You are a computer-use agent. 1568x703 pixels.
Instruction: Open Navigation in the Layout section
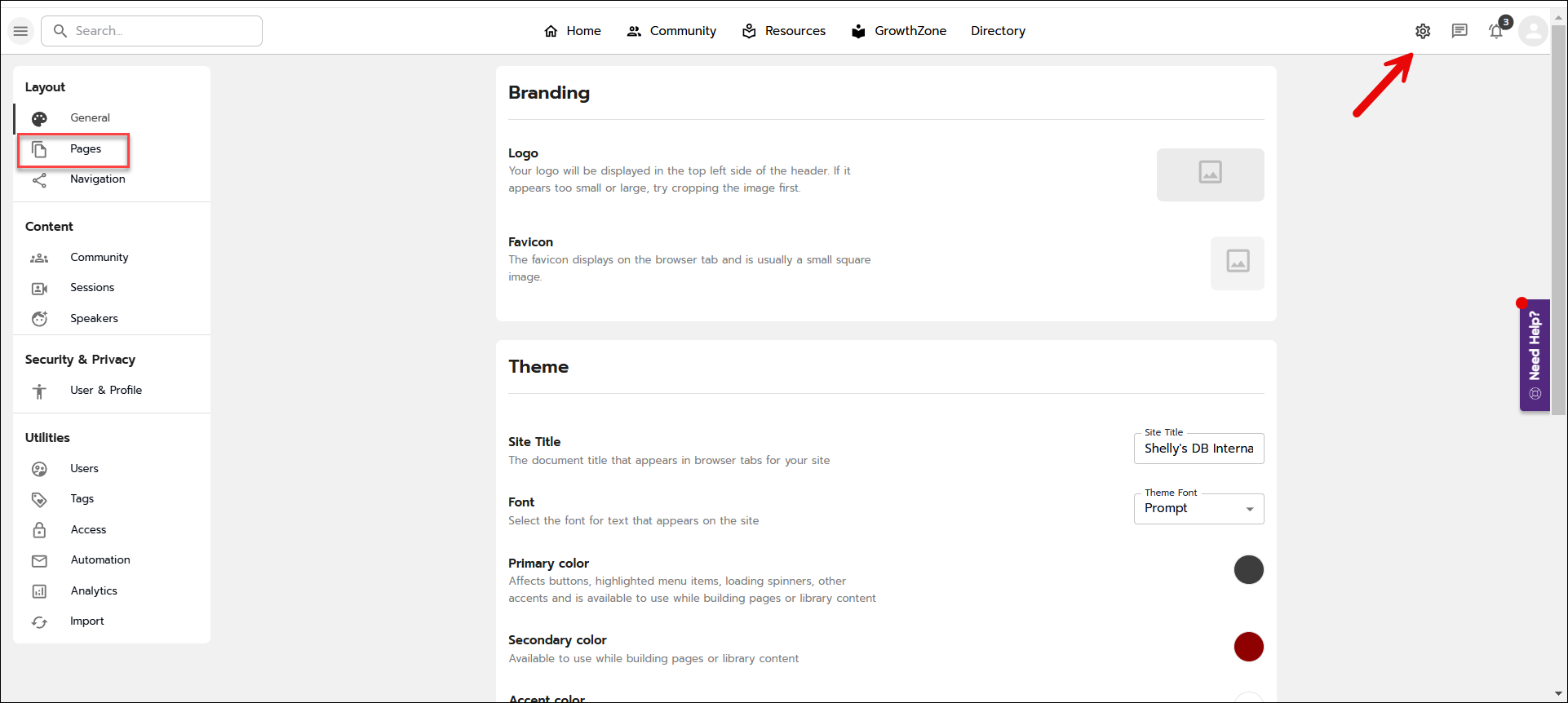pos(97,179)
